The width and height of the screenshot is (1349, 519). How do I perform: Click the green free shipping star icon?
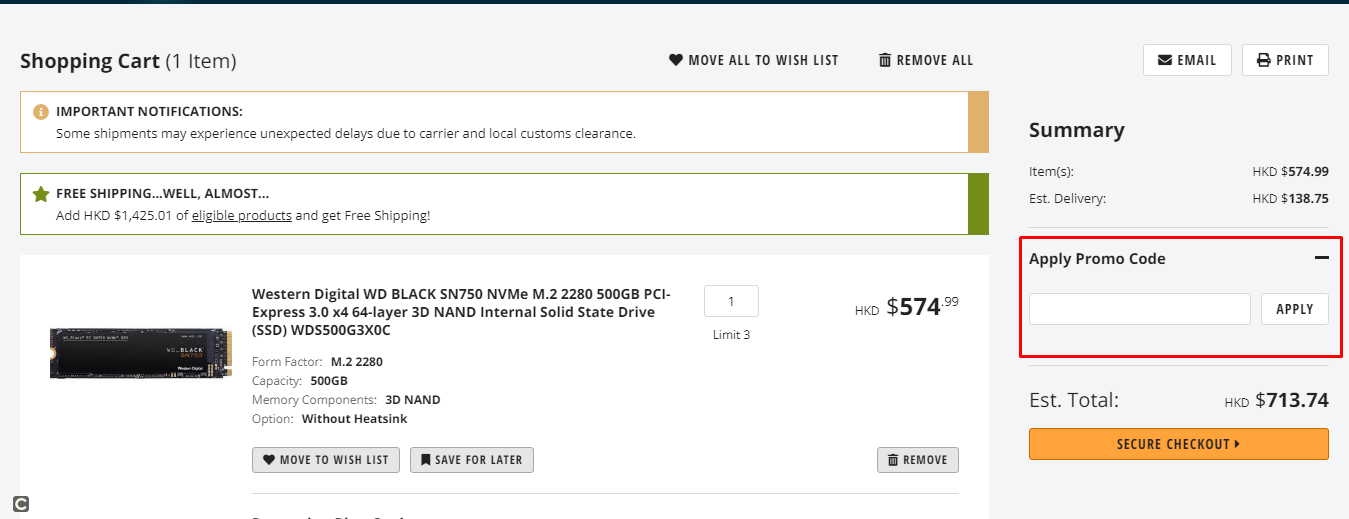(x=41, y=194)
